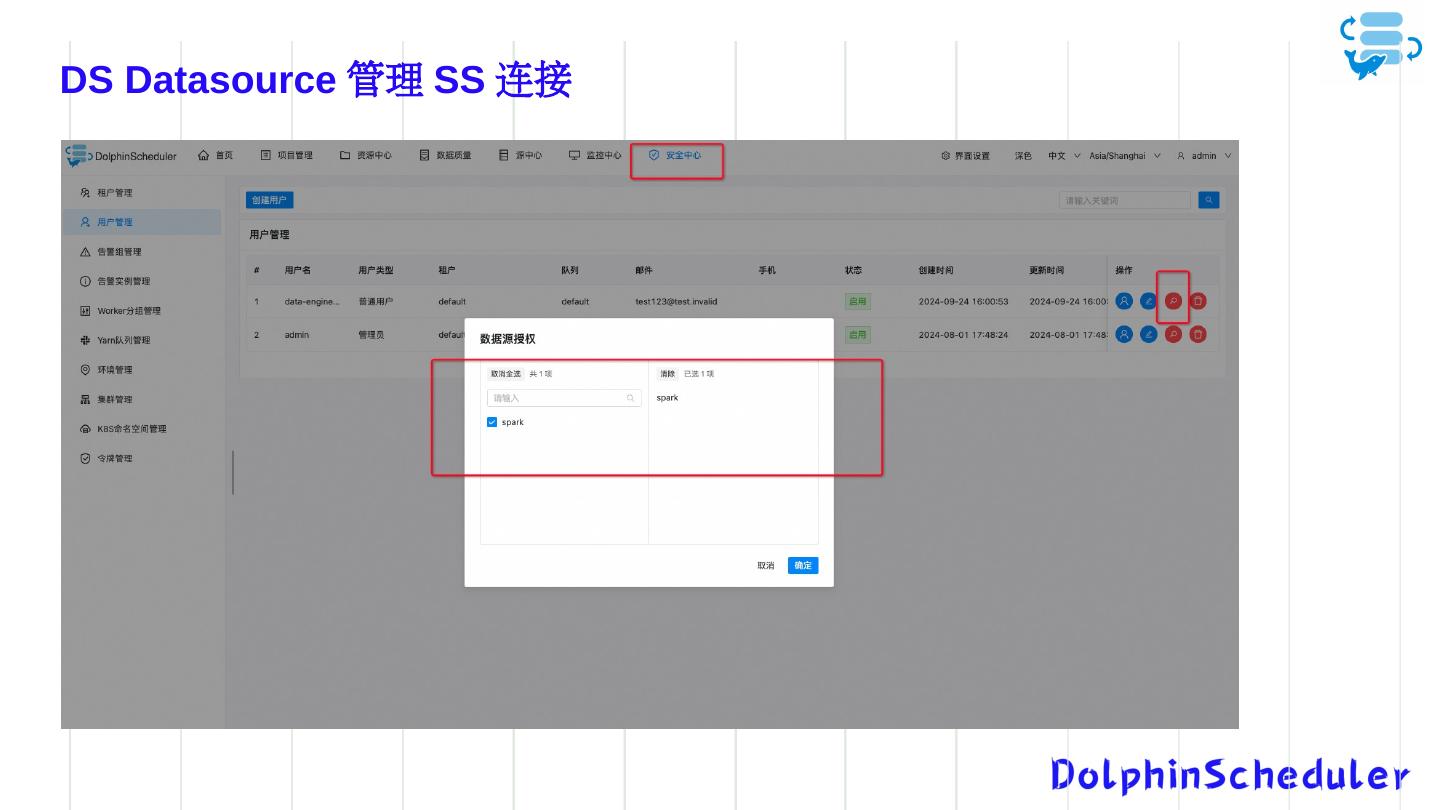Click 取消全选 deselect all in dialog

(x=506, y=374)
